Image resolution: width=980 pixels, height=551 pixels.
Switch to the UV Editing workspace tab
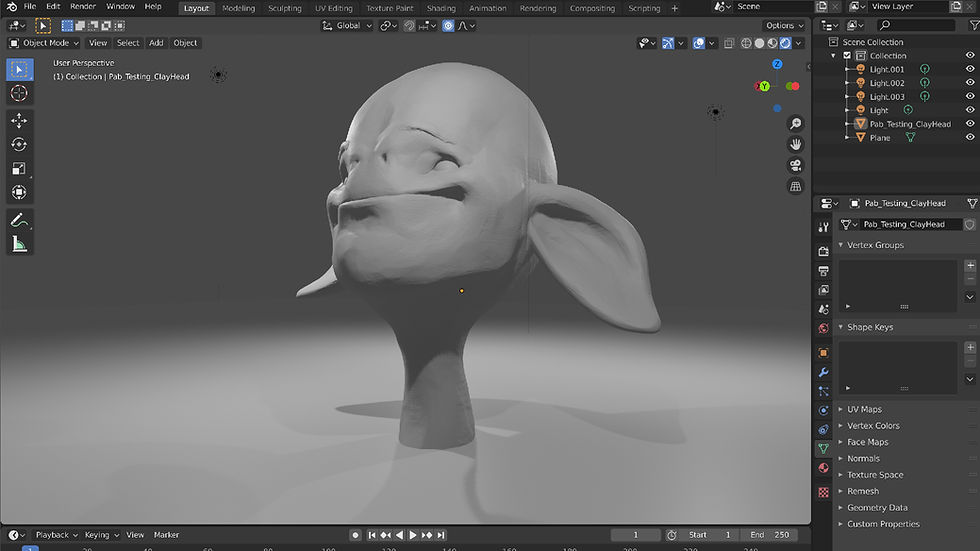(x=334, y=8)
